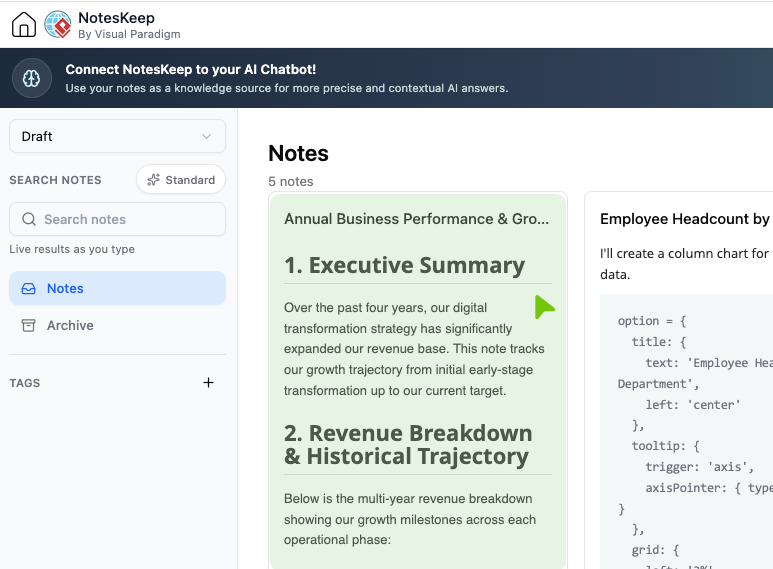The image size is (773, 569).
Task: Click the '1. Executive Summary' heading
Action: click(x=405, y=265)
